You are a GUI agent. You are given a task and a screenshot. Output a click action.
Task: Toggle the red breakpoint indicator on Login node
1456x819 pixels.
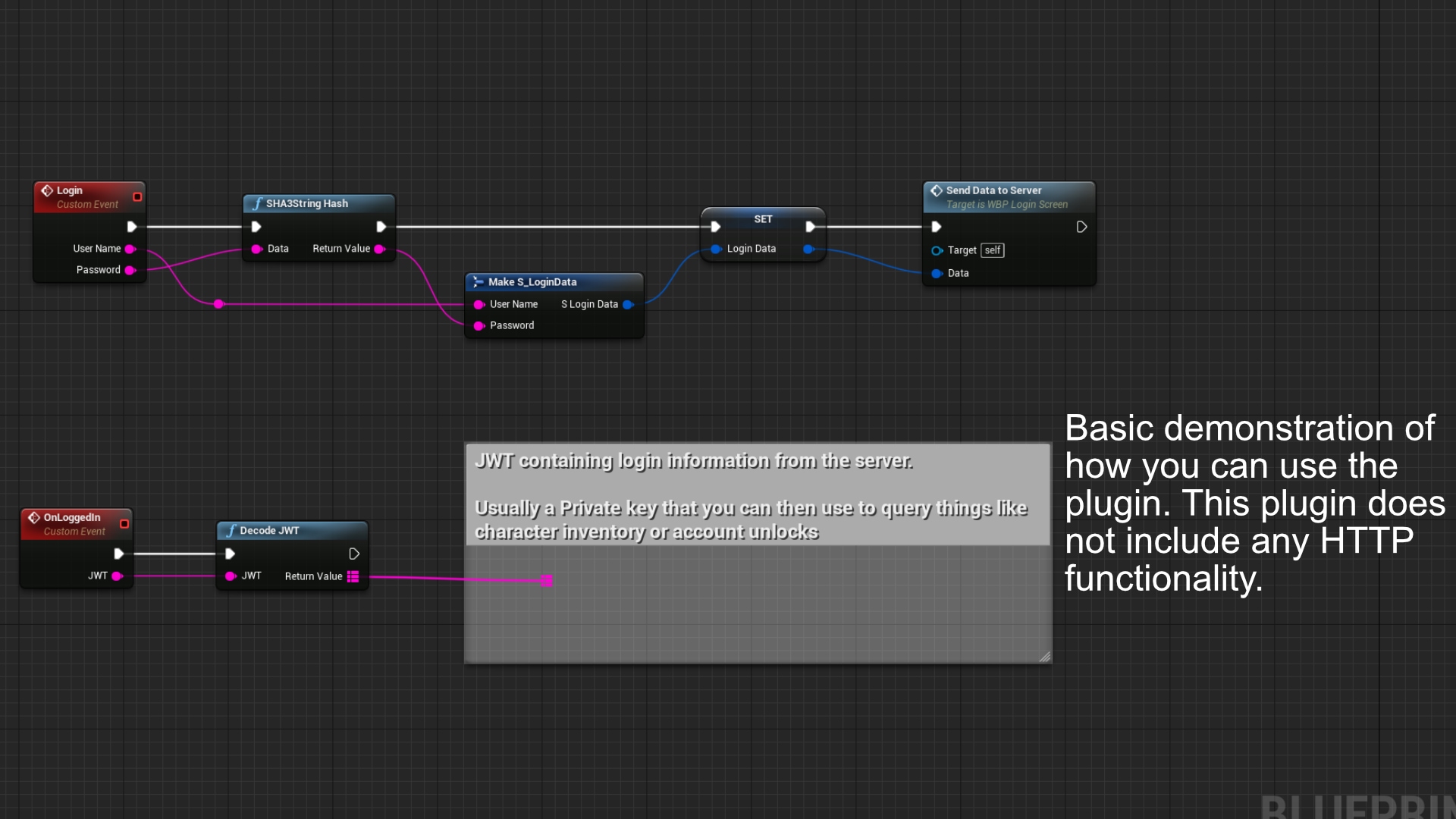tap(137, 196)
